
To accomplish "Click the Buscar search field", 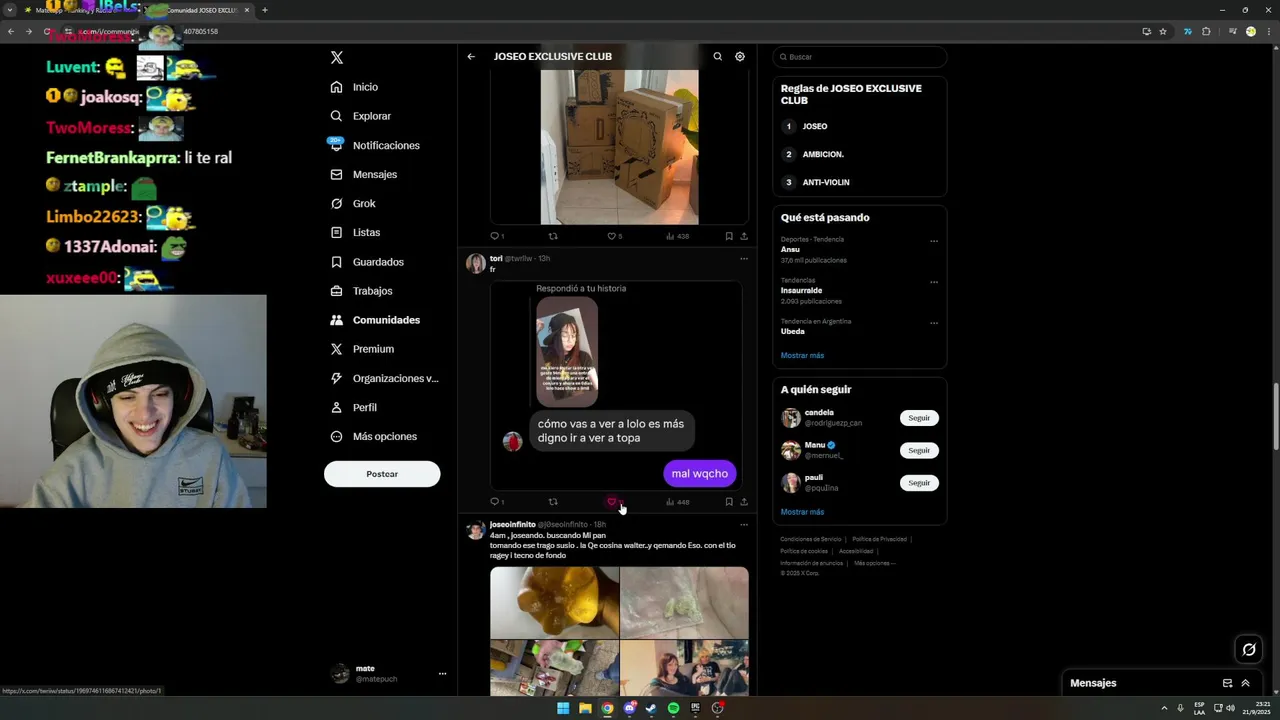I will coord(860,57).
